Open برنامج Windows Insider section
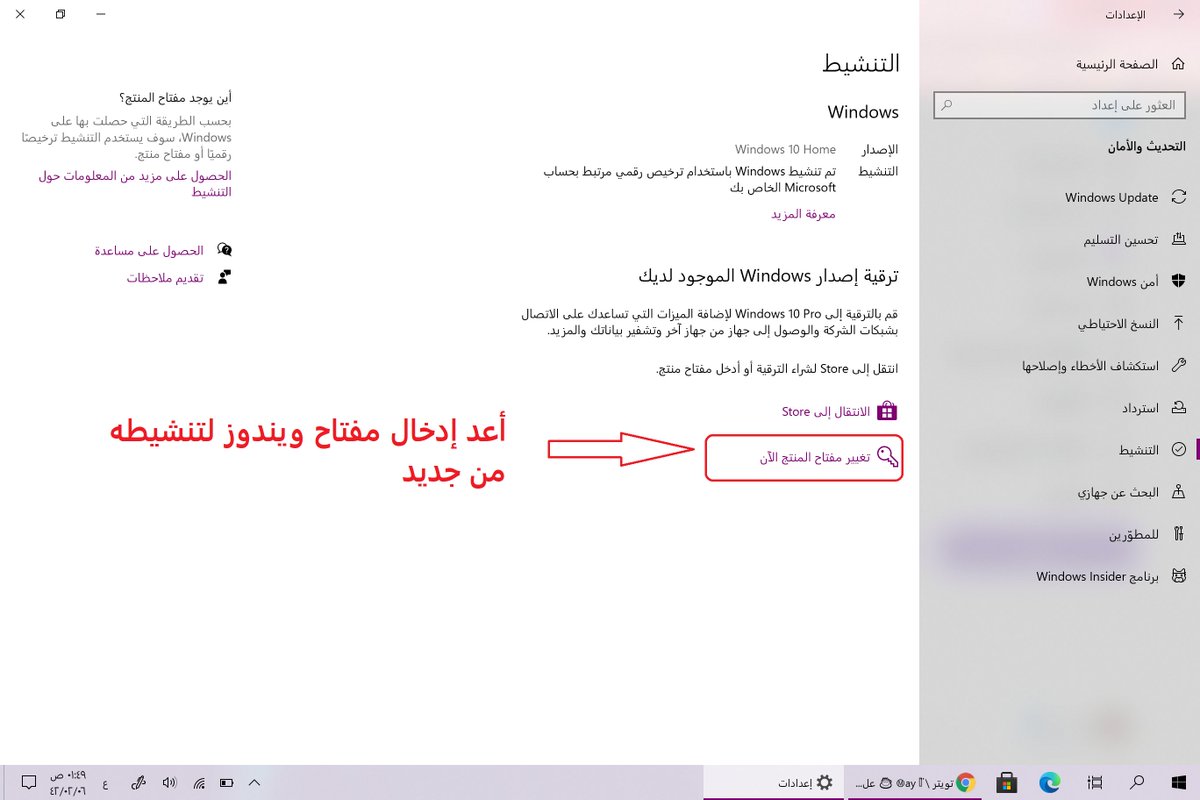1200x800 pixels. (x=1111, y=577)
